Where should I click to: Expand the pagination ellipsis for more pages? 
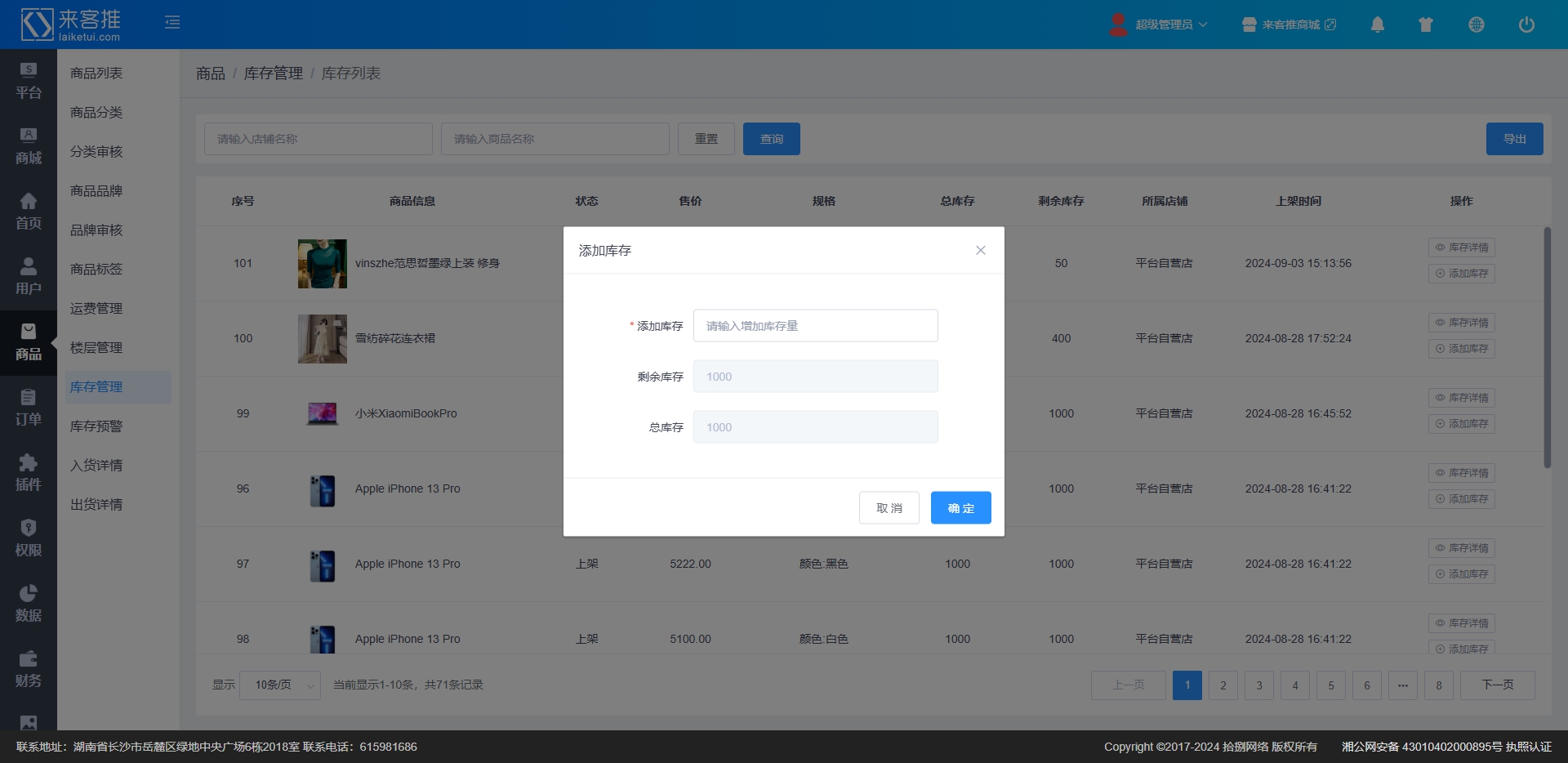click(x=1402, y=685)
